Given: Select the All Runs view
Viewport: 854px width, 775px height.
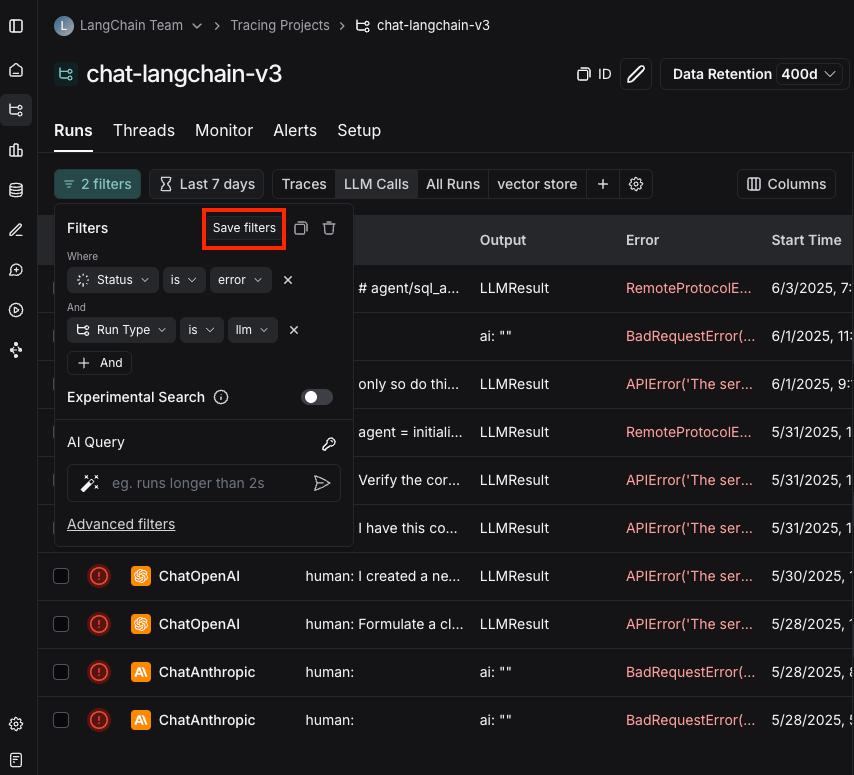Looking at the screenshot, I should 453,184.
